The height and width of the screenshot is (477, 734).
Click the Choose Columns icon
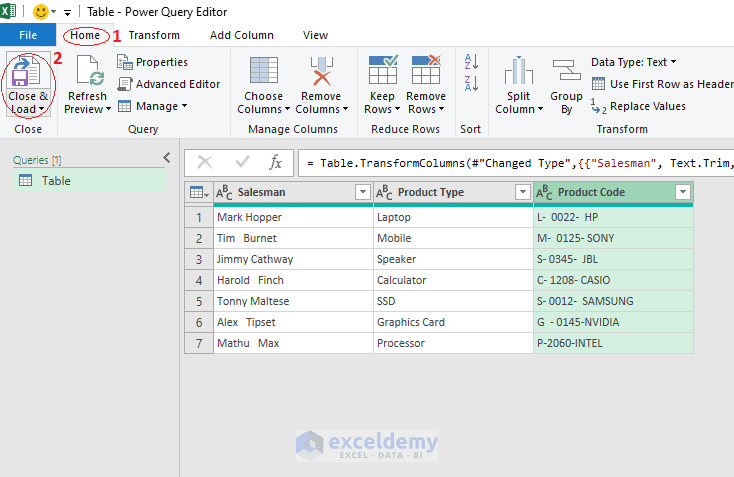point(264,70)
